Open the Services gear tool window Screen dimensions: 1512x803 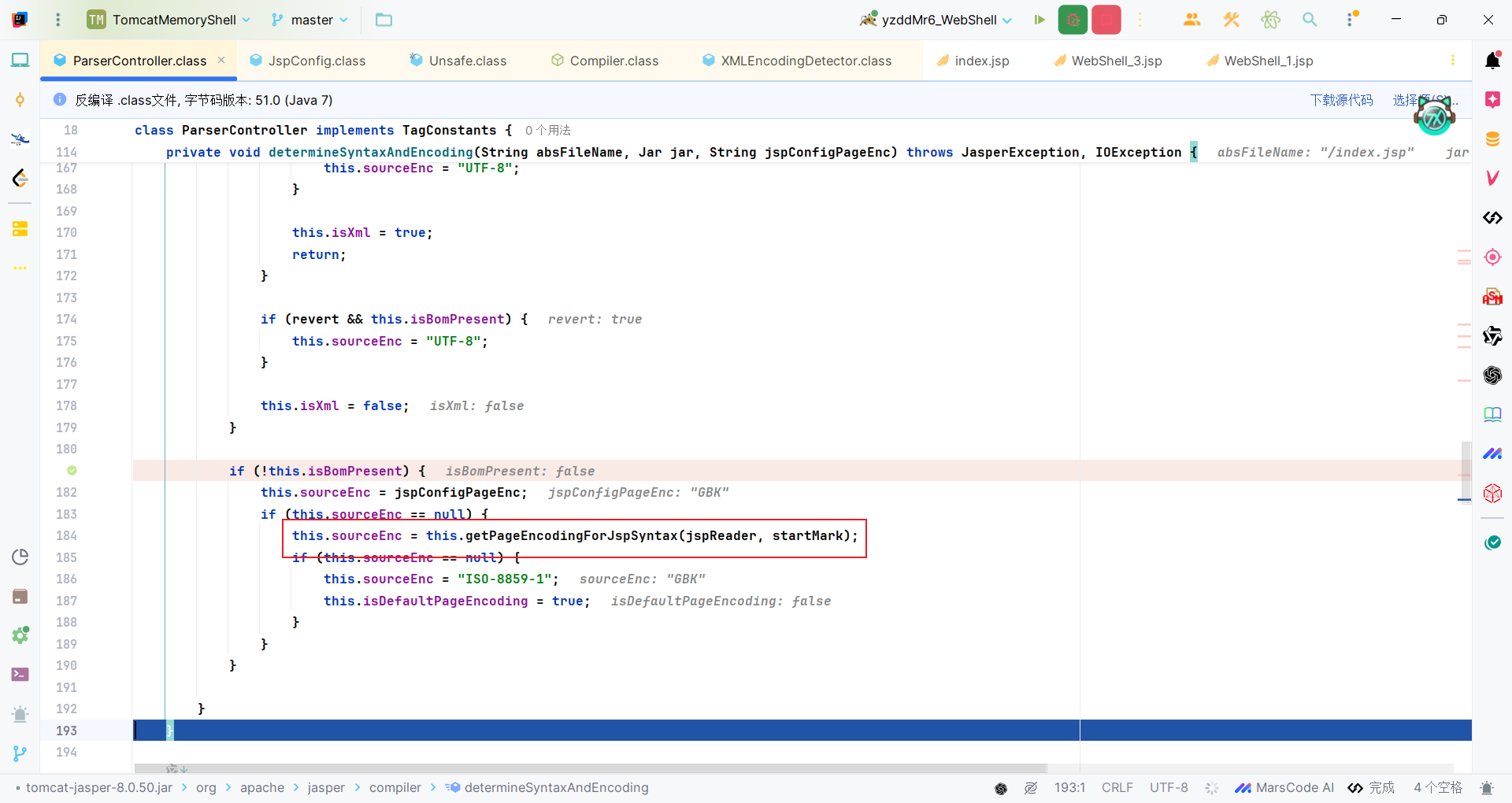tap(20, 635)
